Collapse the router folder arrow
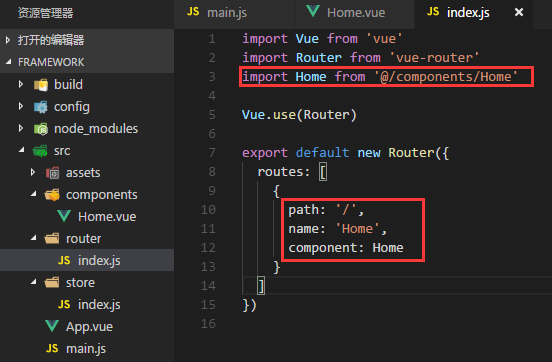 pyautogui.click(x=33, y=238)
